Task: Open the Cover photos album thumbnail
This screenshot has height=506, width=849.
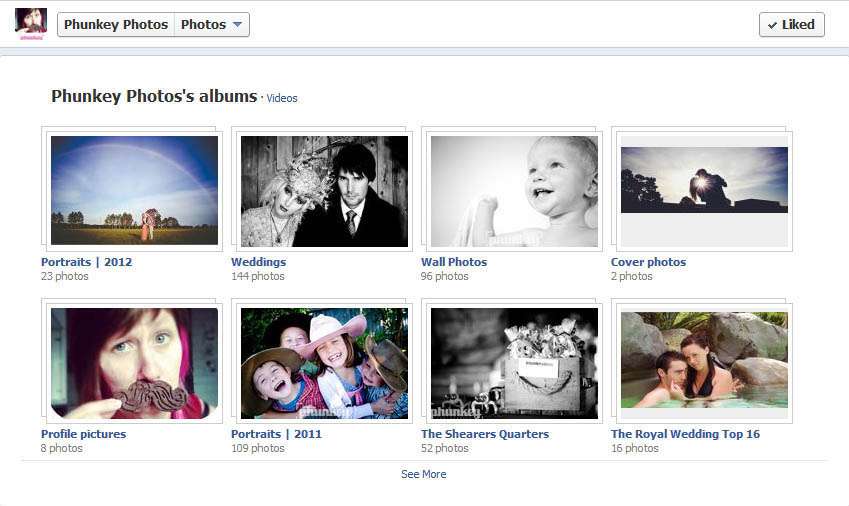Action: tap(704, 190)
